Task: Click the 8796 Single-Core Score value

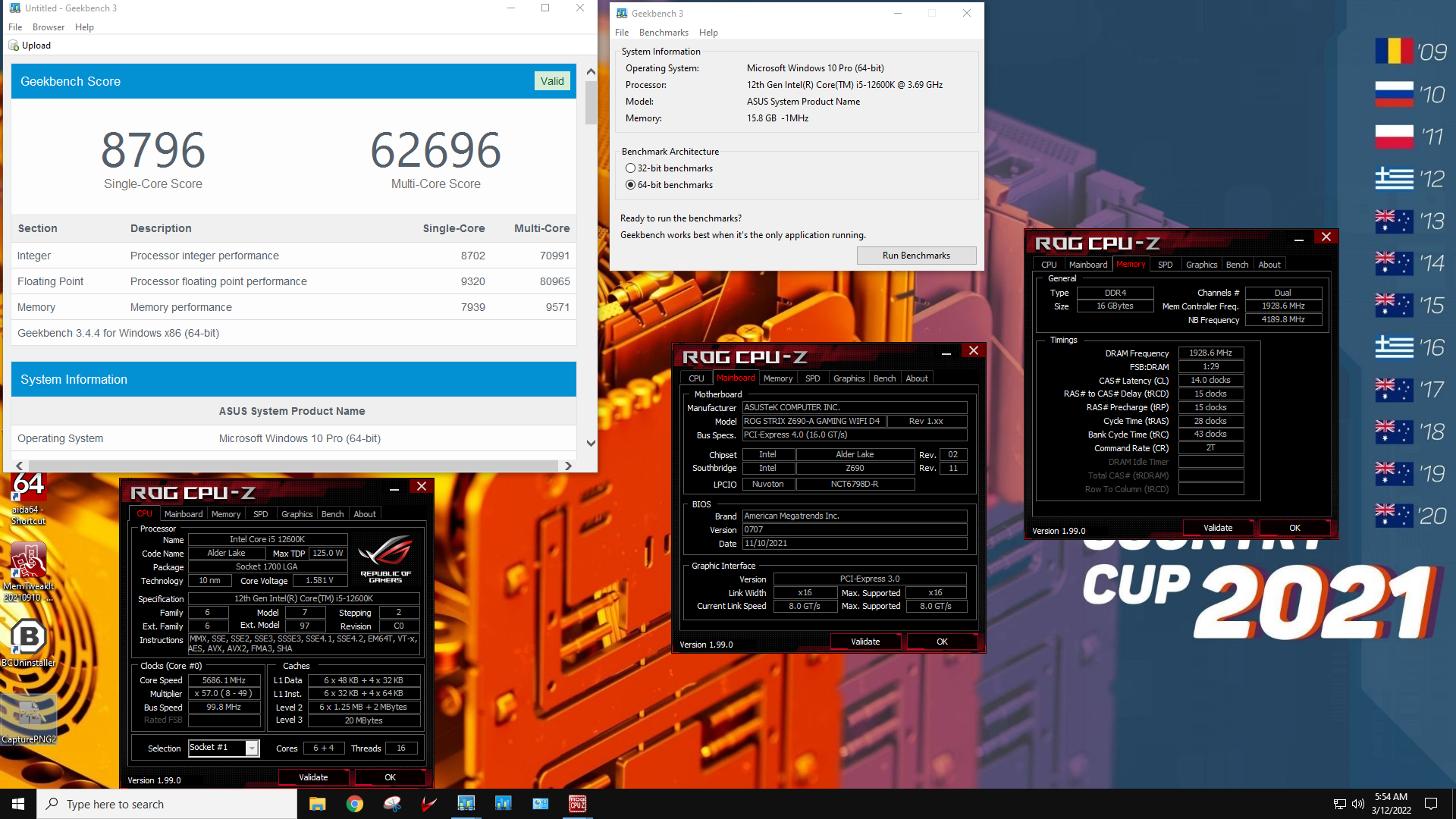Action: point(153,150)
